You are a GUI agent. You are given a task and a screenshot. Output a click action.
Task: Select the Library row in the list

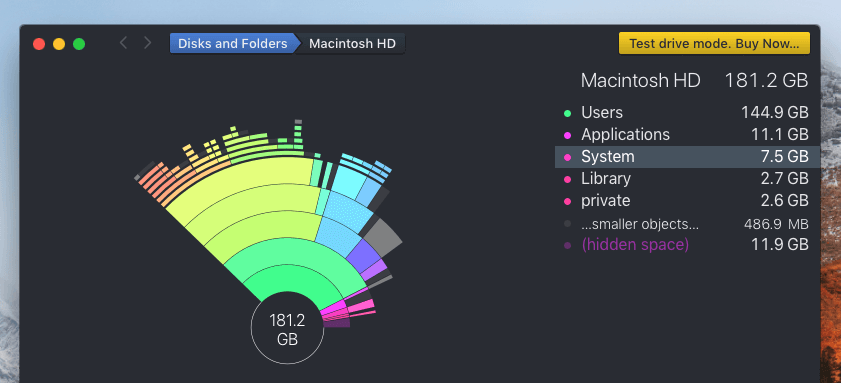coord(687,179)
